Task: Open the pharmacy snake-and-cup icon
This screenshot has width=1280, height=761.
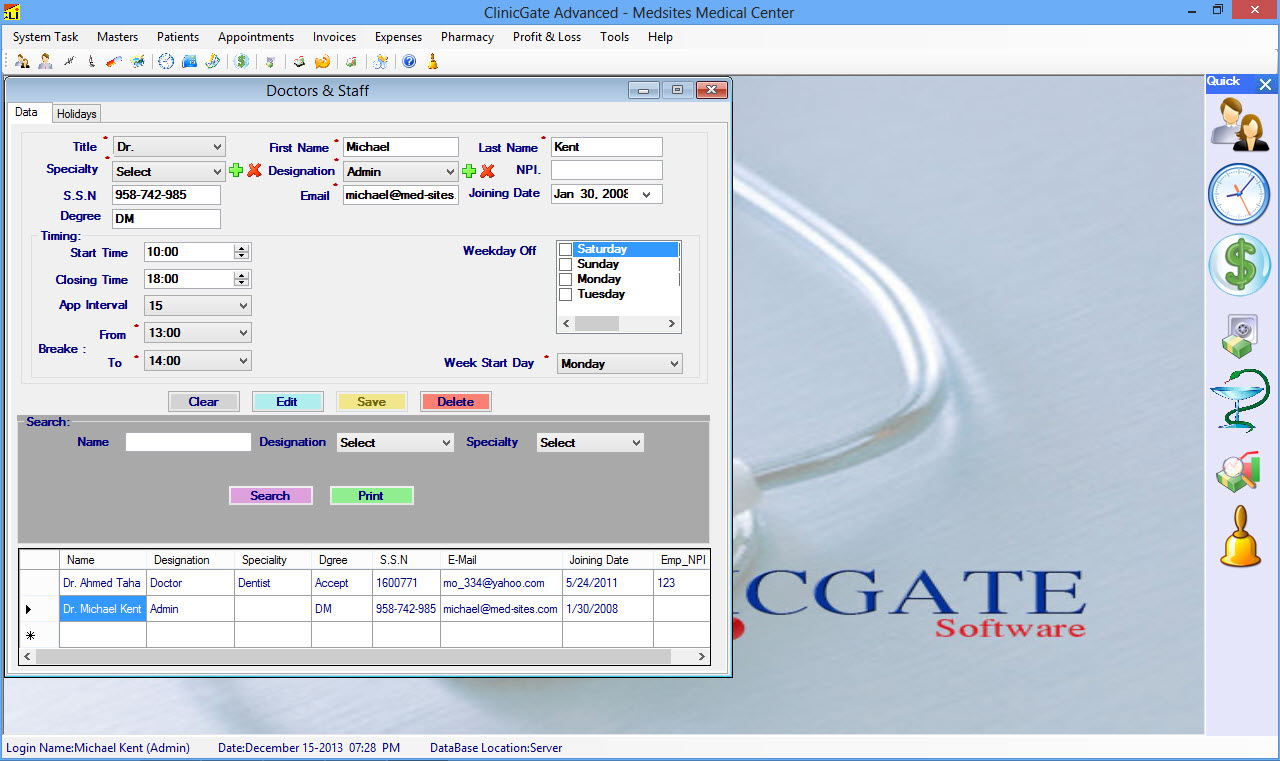Action: pos(1239,400)
